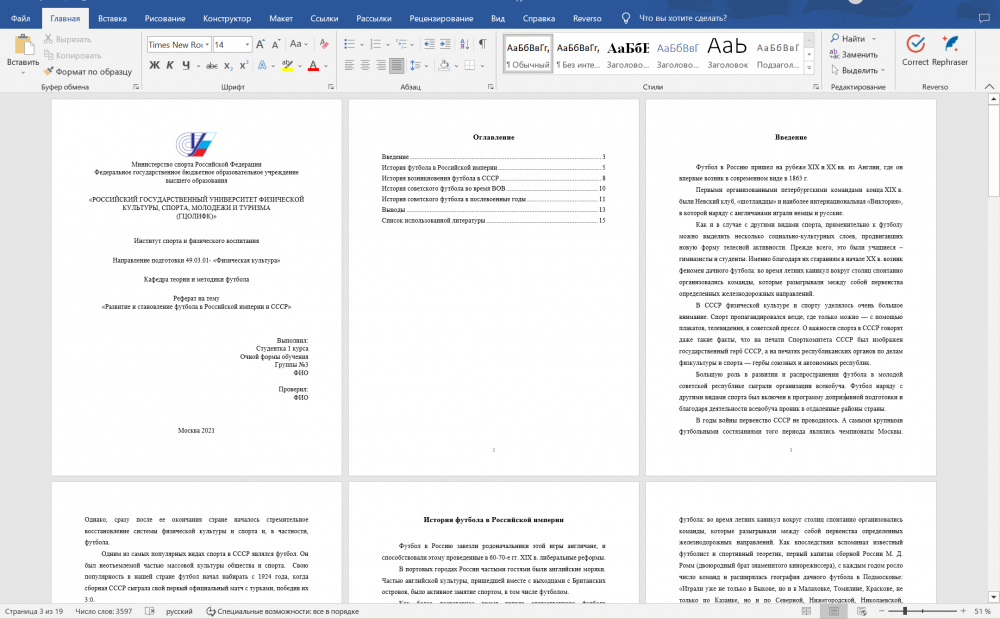
Task: Toggle justified text alignment
Action: click(395, 65)
